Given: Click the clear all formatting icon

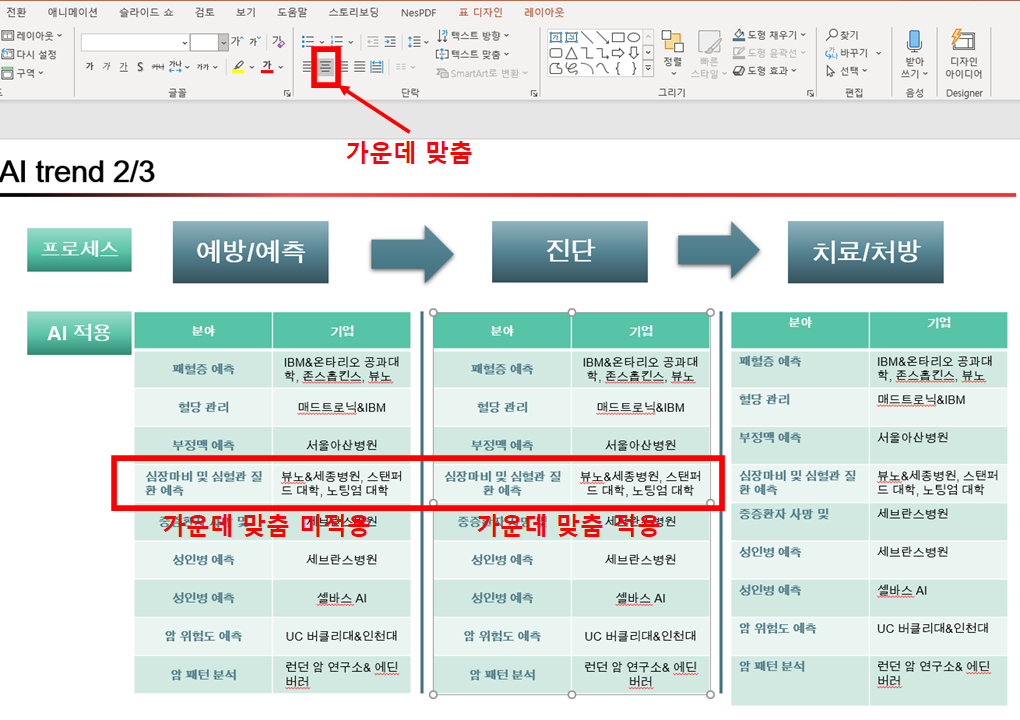Looking at the screenshot, I should (x=278, y=42).
